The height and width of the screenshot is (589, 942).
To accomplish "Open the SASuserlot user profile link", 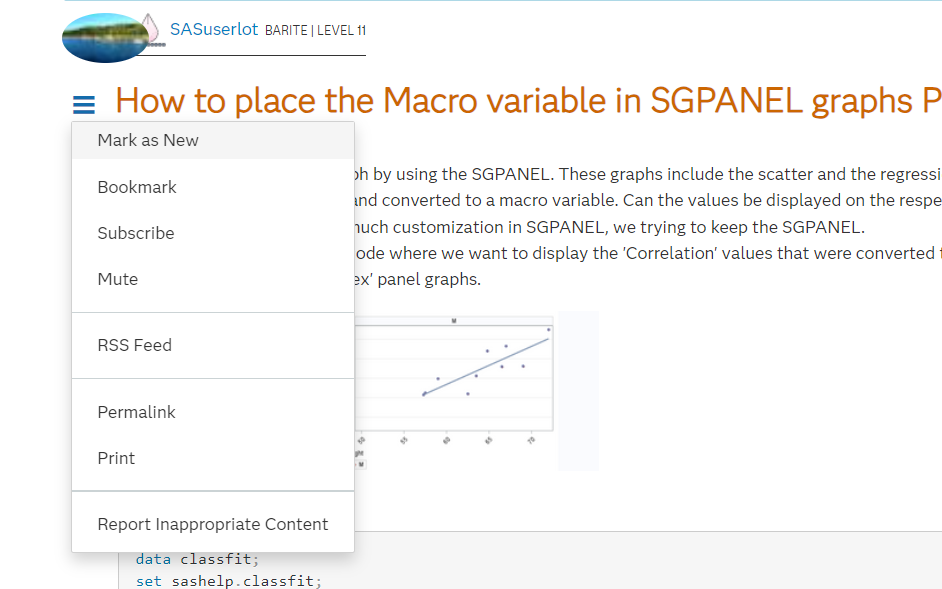I will click(x=214, y=30).
